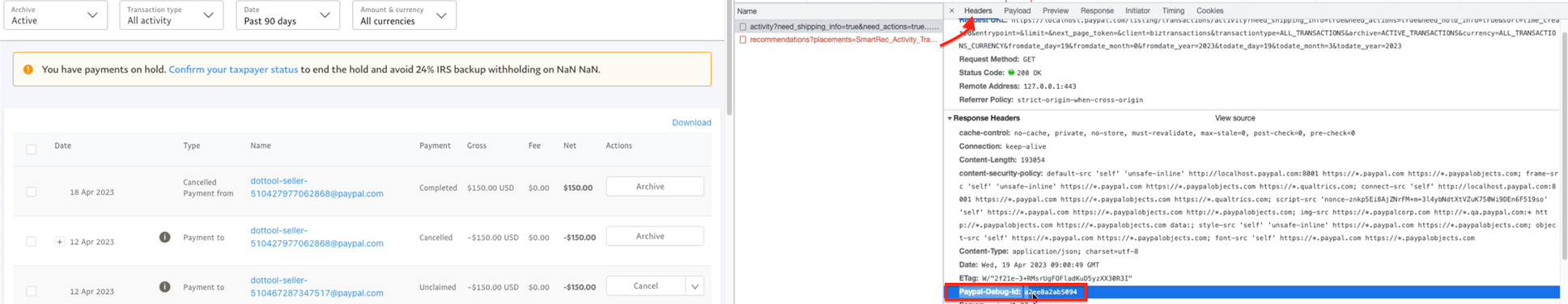
Task: Click the Payment column header
Action: pyautogui.click(x=435, y=146)
